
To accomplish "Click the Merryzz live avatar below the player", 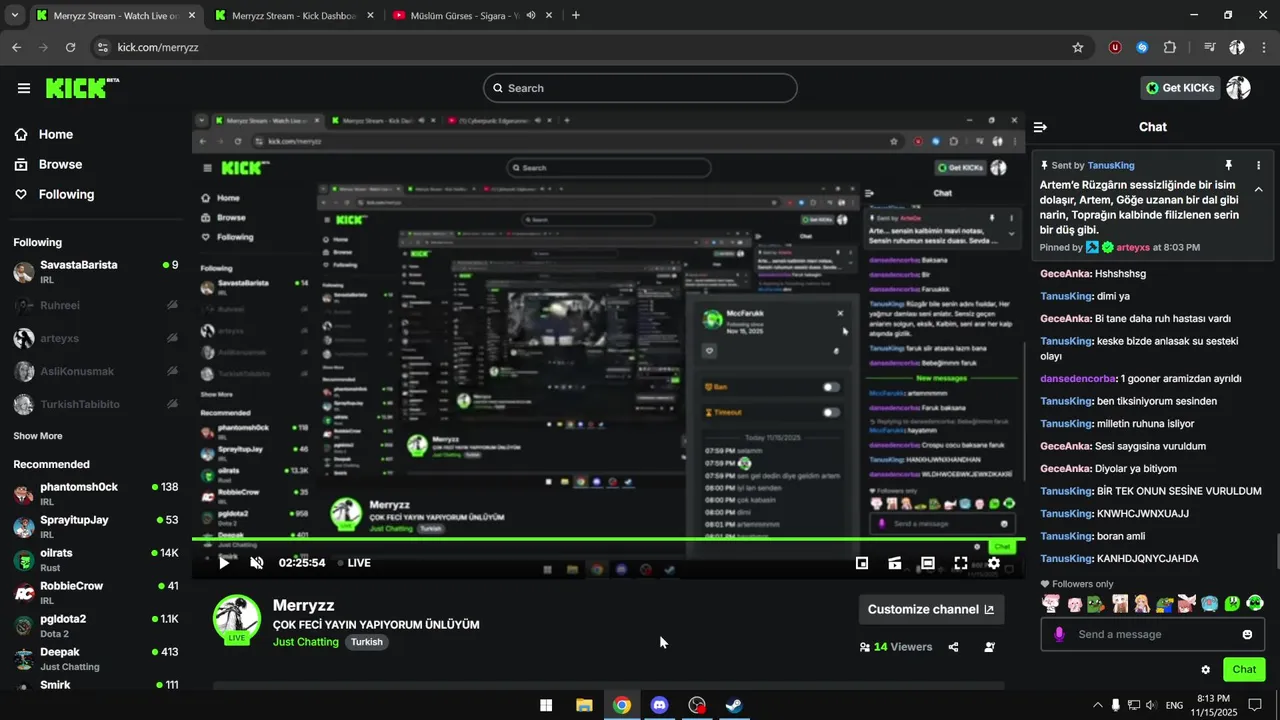I will pos(237,619).
